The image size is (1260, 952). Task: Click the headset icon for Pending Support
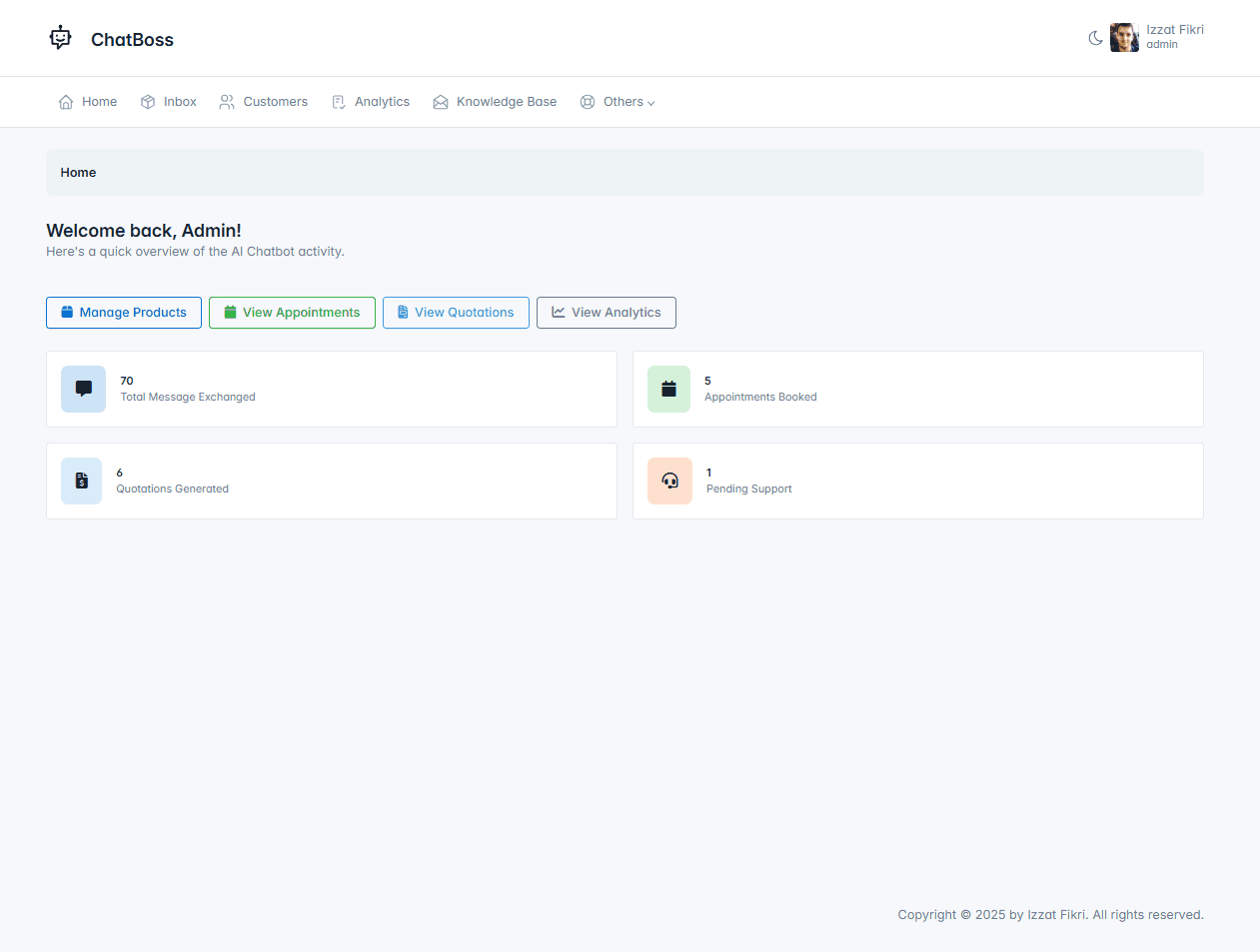pos(669,480)
